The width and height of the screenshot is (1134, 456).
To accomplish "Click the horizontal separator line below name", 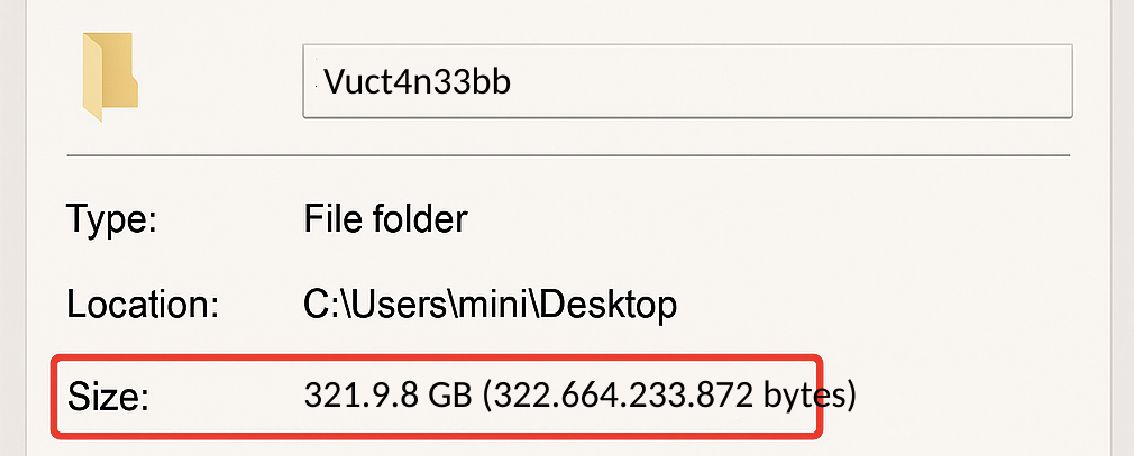I will (x=568, y=155).
